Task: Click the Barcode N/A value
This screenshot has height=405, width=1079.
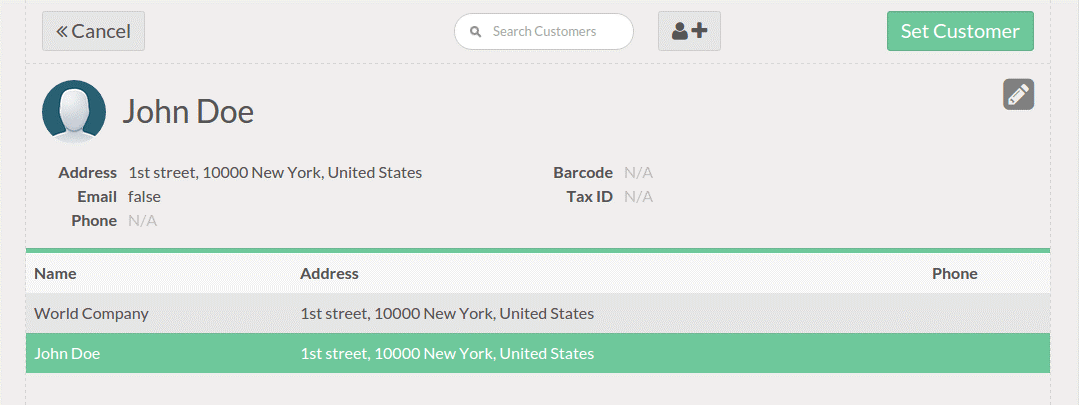Action: click(x=638, y=173)
